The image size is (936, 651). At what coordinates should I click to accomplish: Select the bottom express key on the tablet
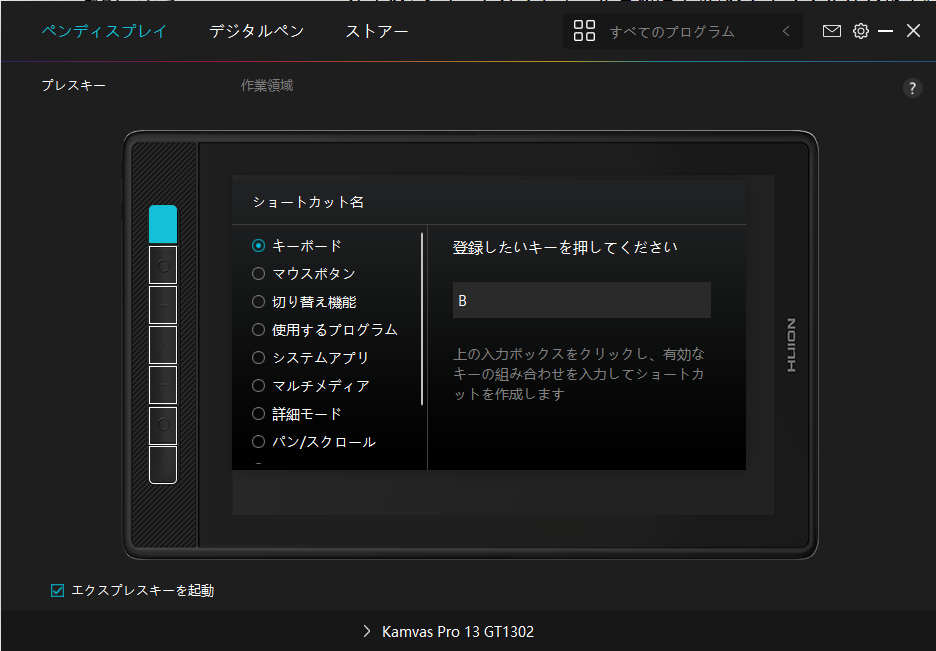click(x=163, y=465)
